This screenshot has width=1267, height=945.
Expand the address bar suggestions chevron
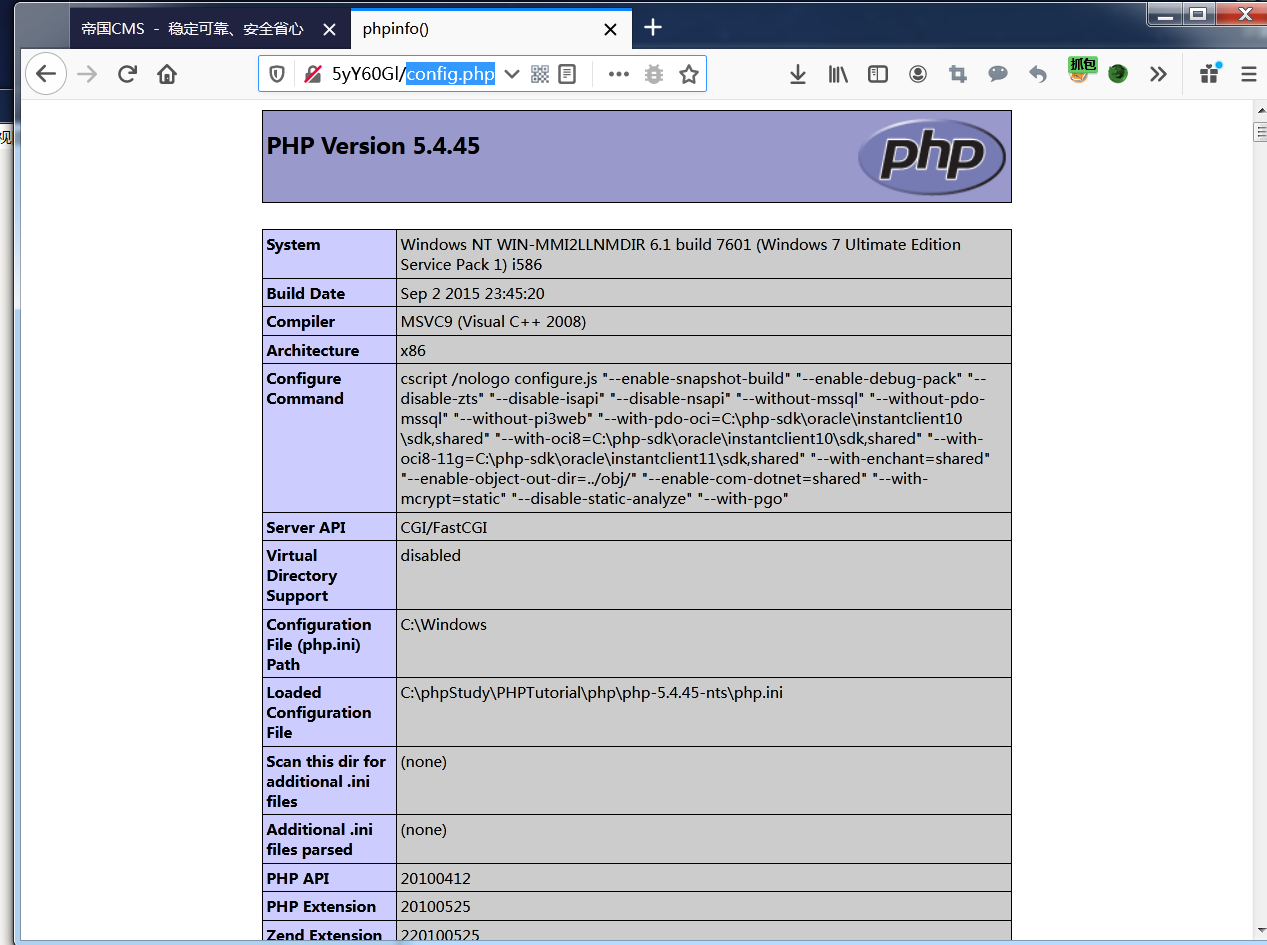(511, 73)
